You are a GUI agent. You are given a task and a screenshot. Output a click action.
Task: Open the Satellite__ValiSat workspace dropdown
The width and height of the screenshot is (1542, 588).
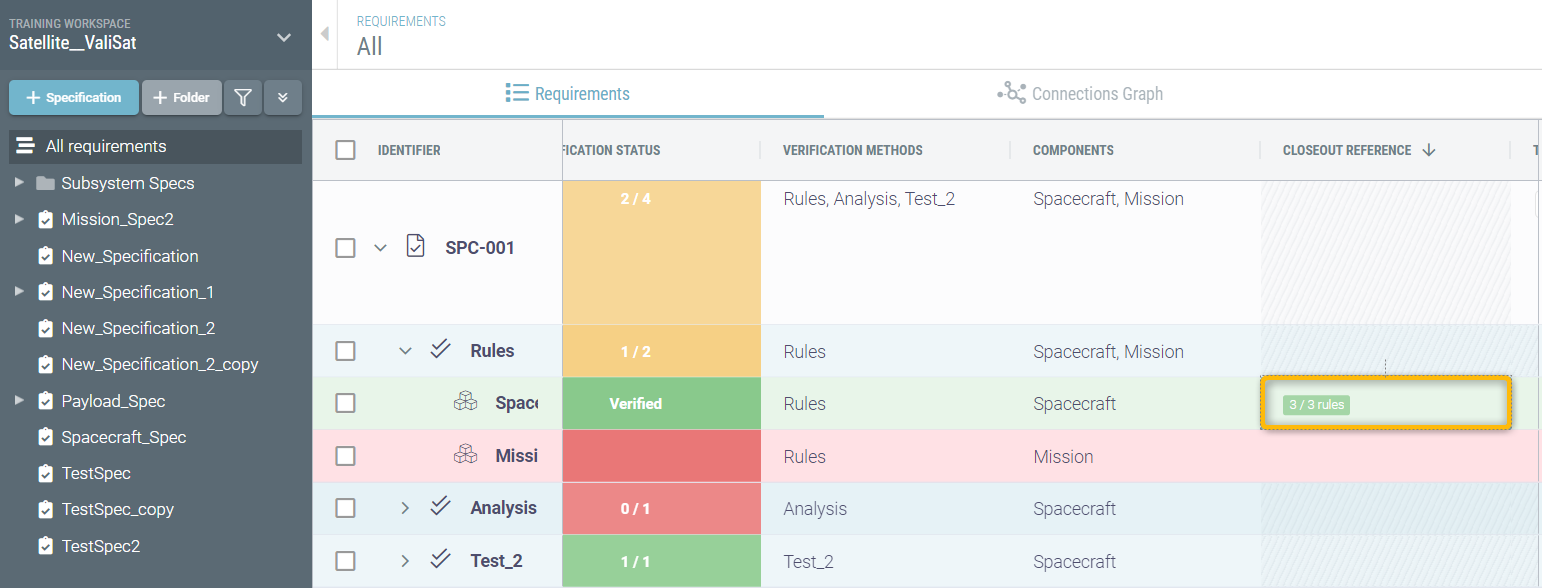(284, 37)
